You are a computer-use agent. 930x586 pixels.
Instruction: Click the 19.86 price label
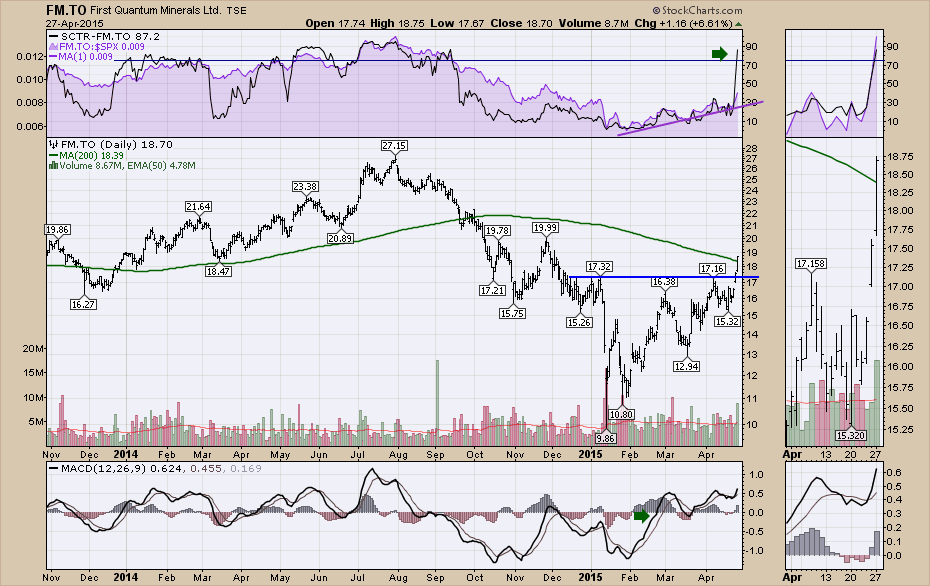pos(58,230)
